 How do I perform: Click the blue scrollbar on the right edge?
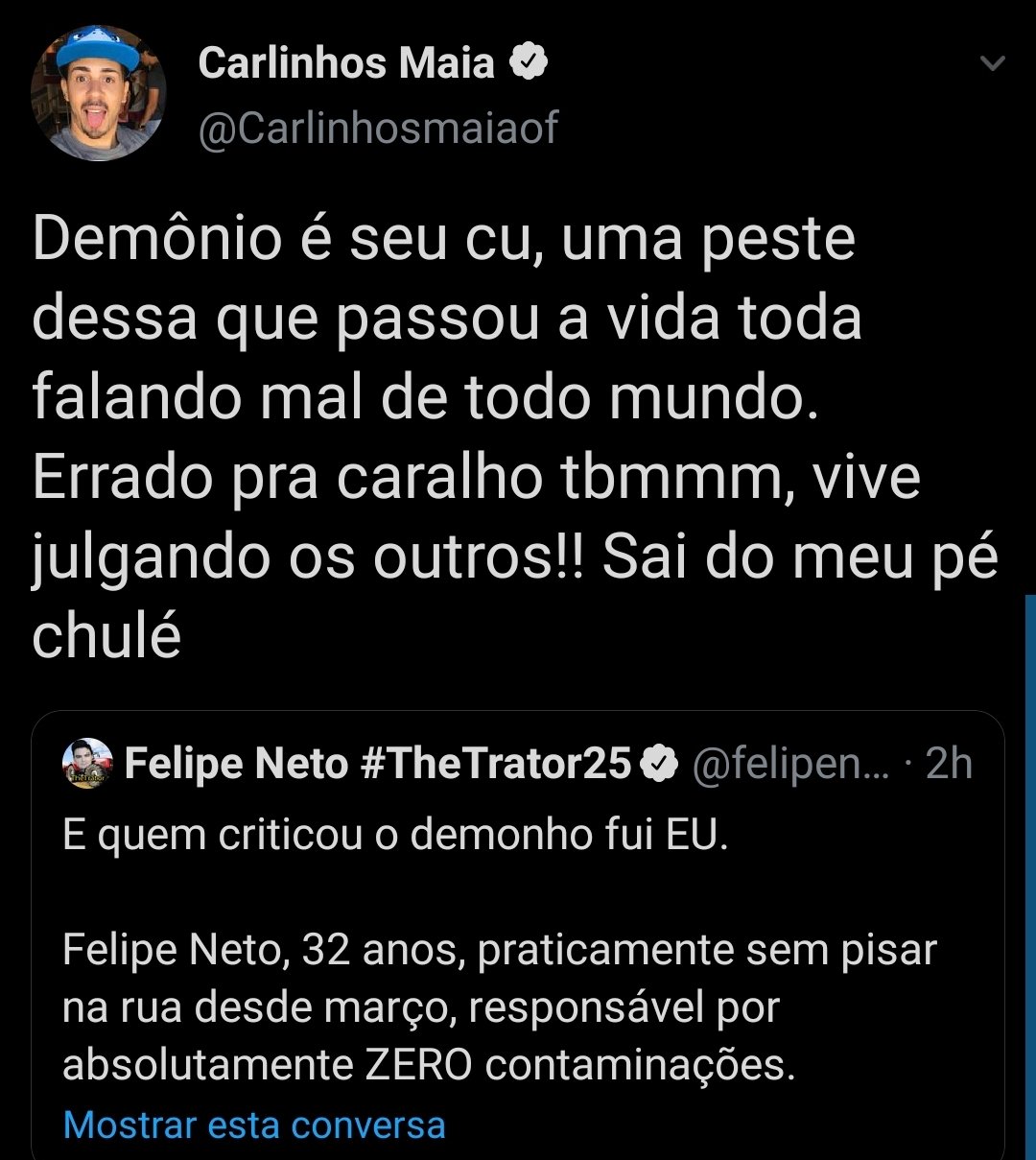1030,864
